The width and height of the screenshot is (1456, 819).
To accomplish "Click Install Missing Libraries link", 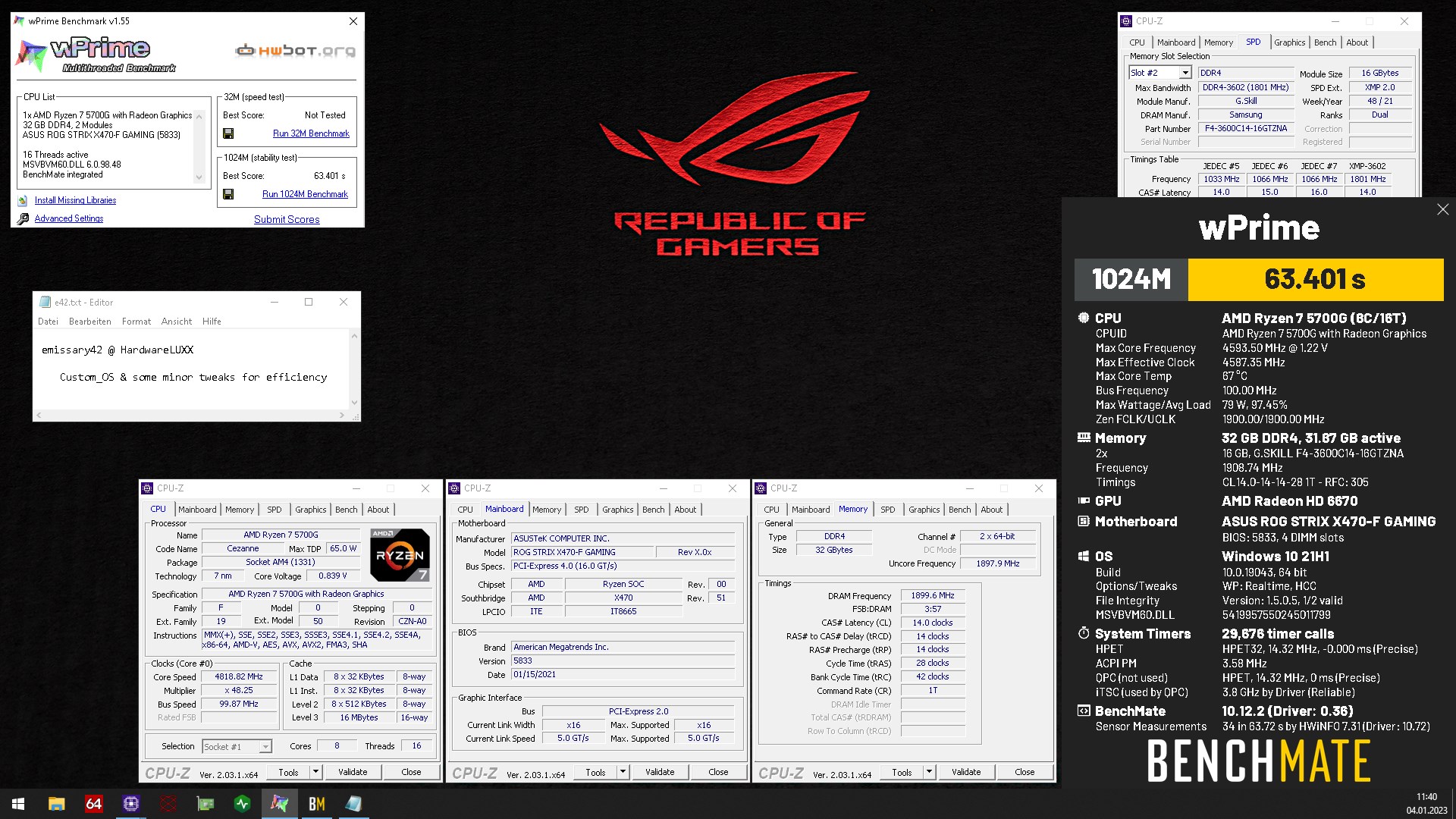I will [x=75, y=200].
